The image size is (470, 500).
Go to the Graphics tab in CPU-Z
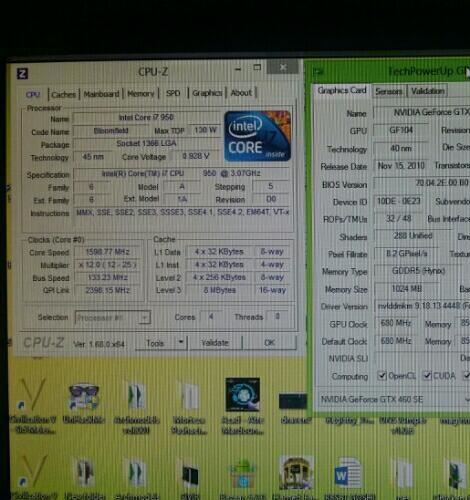pos(207,93)
